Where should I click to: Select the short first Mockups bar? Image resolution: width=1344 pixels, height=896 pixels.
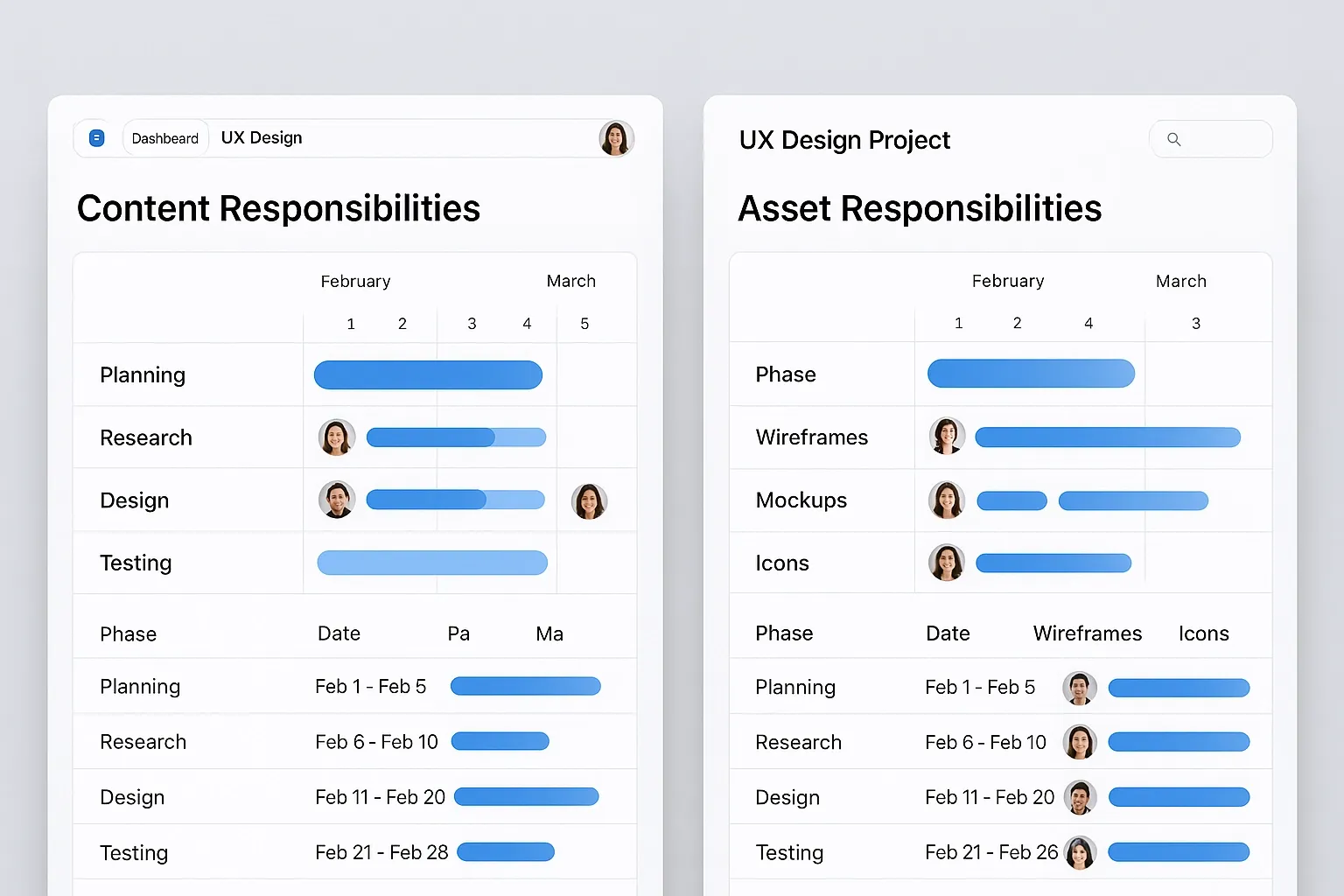coord(1011,500)
